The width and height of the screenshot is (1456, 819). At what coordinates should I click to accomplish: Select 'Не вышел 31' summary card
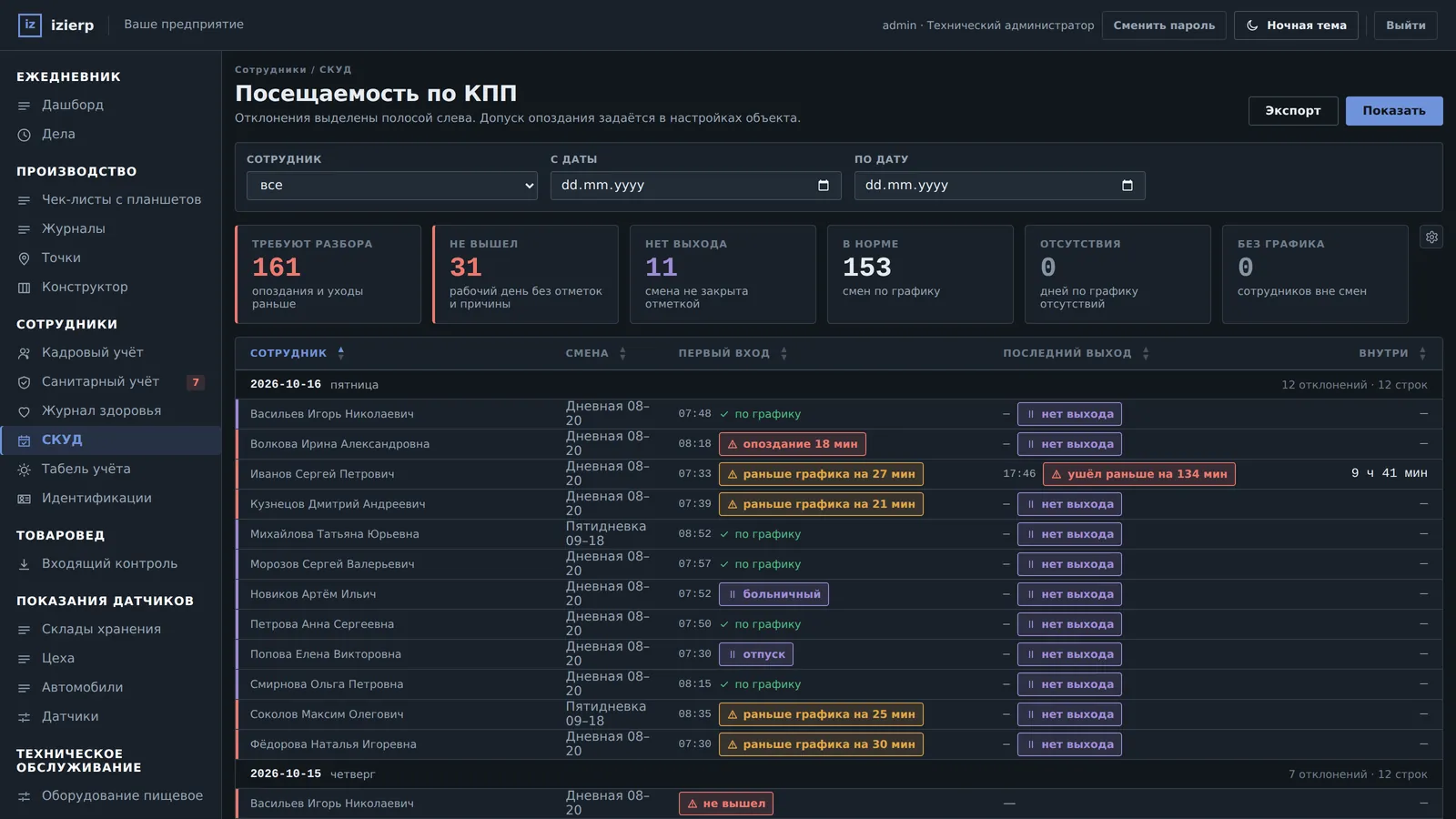525,275
